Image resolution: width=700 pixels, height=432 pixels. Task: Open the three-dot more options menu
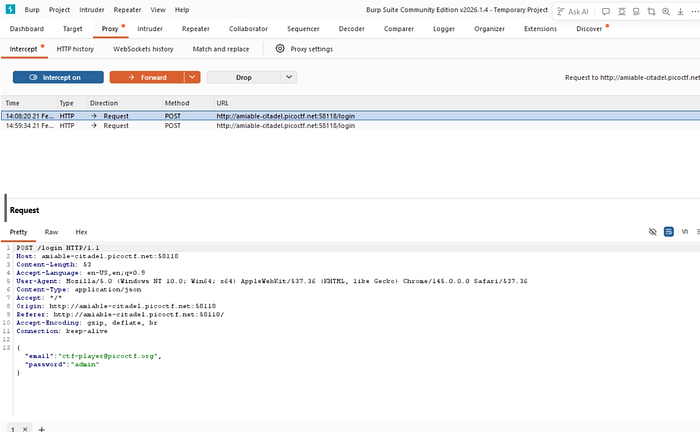point(695,12)
